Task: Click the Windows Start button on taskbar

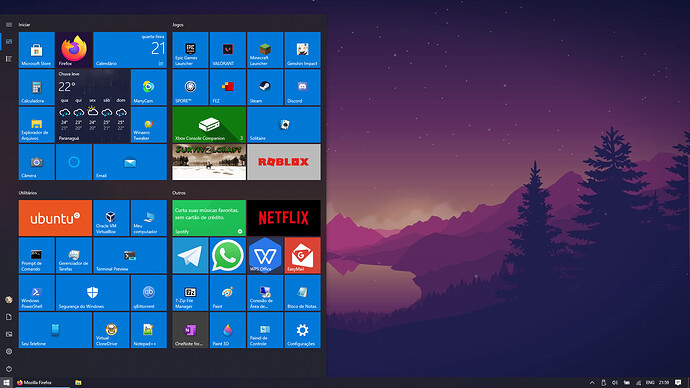Action: tap(6, 383)
